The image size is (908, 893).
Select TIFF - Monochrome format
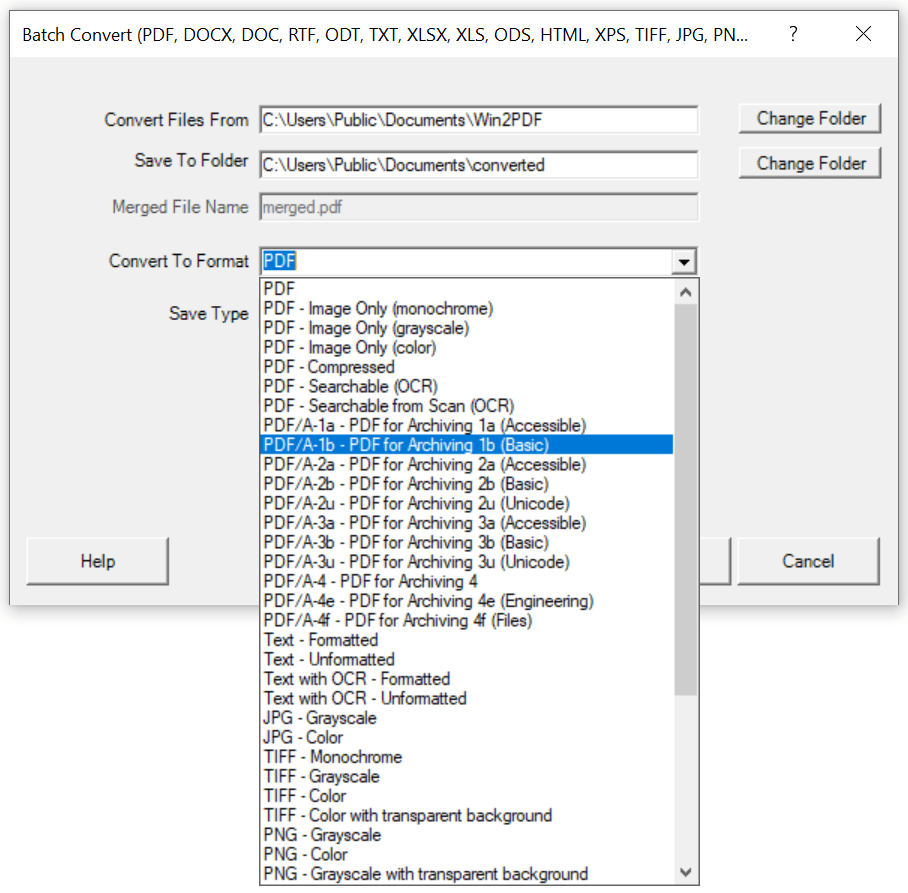(x=467, y=757)
